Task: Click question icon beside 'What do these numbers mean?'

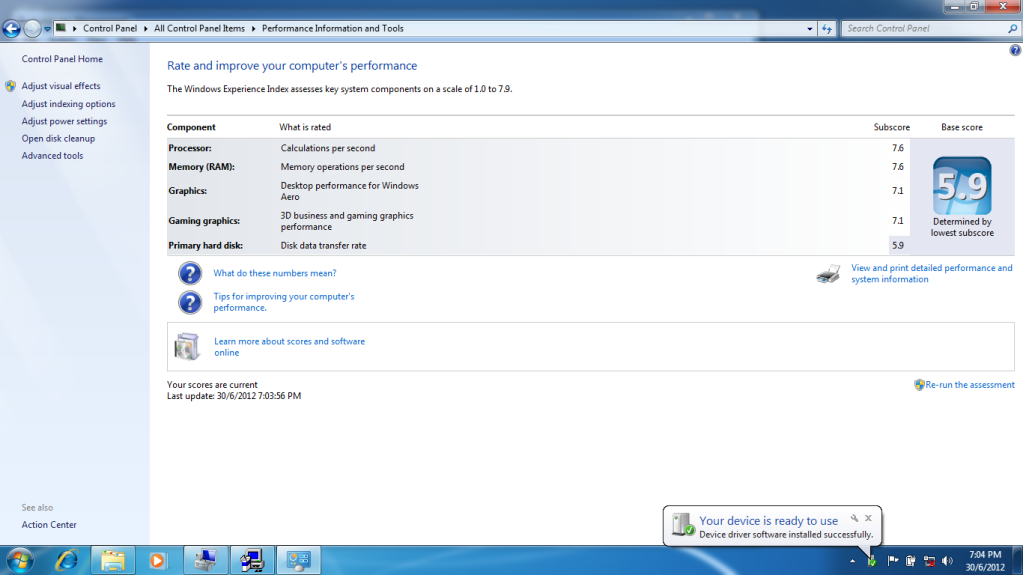Action: (190, 273)
